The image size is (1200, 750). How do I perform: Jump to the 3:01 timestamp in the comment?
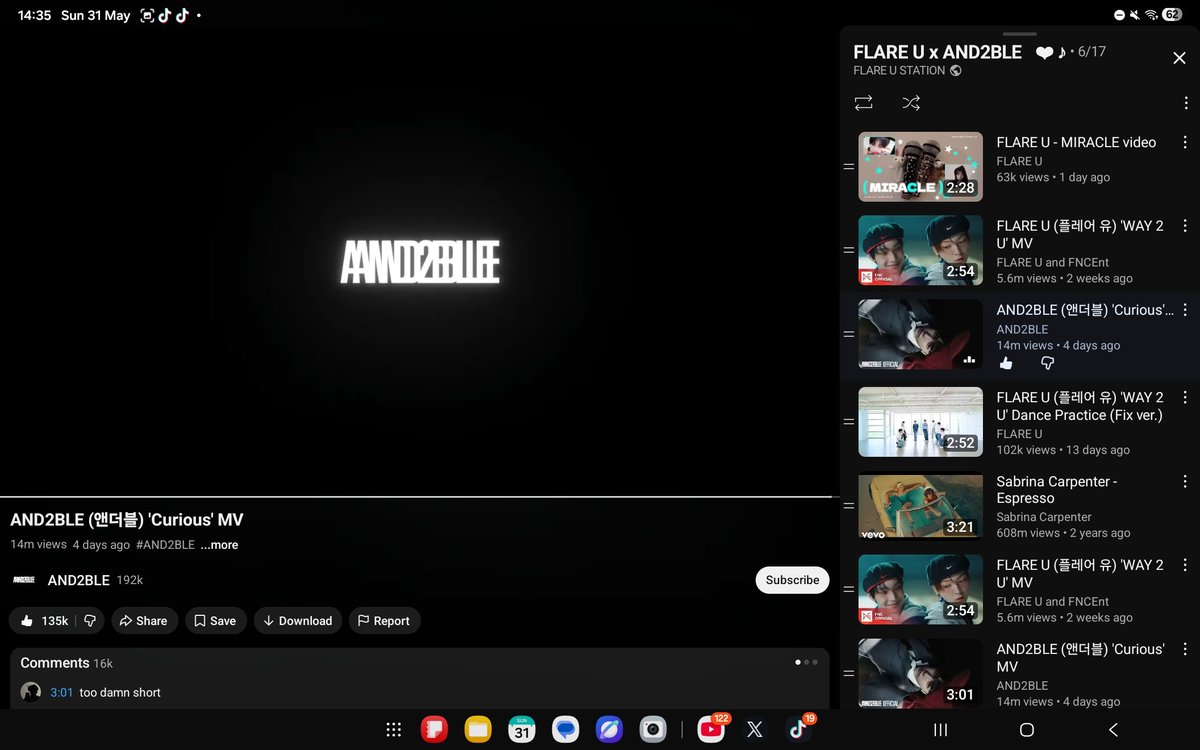click(x=62, y=692)
